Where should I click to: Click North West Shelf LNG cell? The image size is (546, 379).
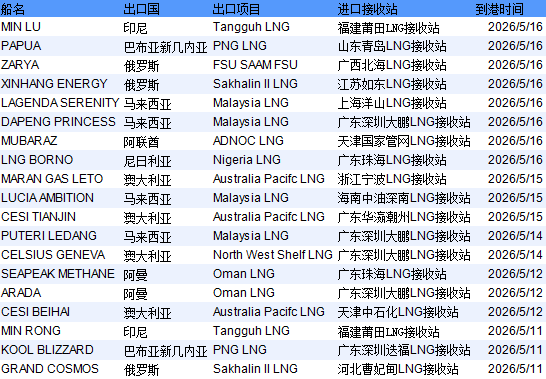[x=273, y=255]
